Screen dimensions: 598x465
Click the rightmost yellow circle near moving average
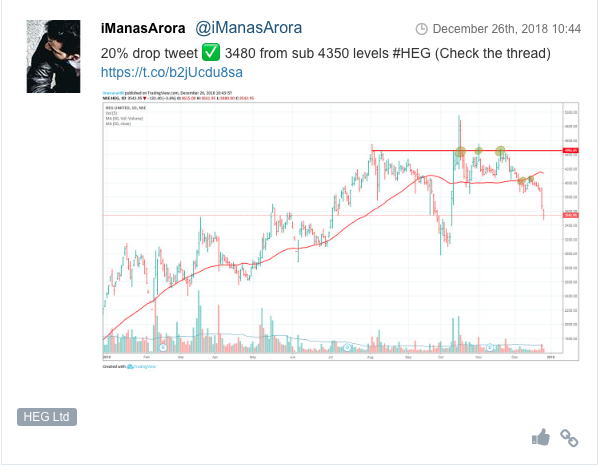(530, 179)
